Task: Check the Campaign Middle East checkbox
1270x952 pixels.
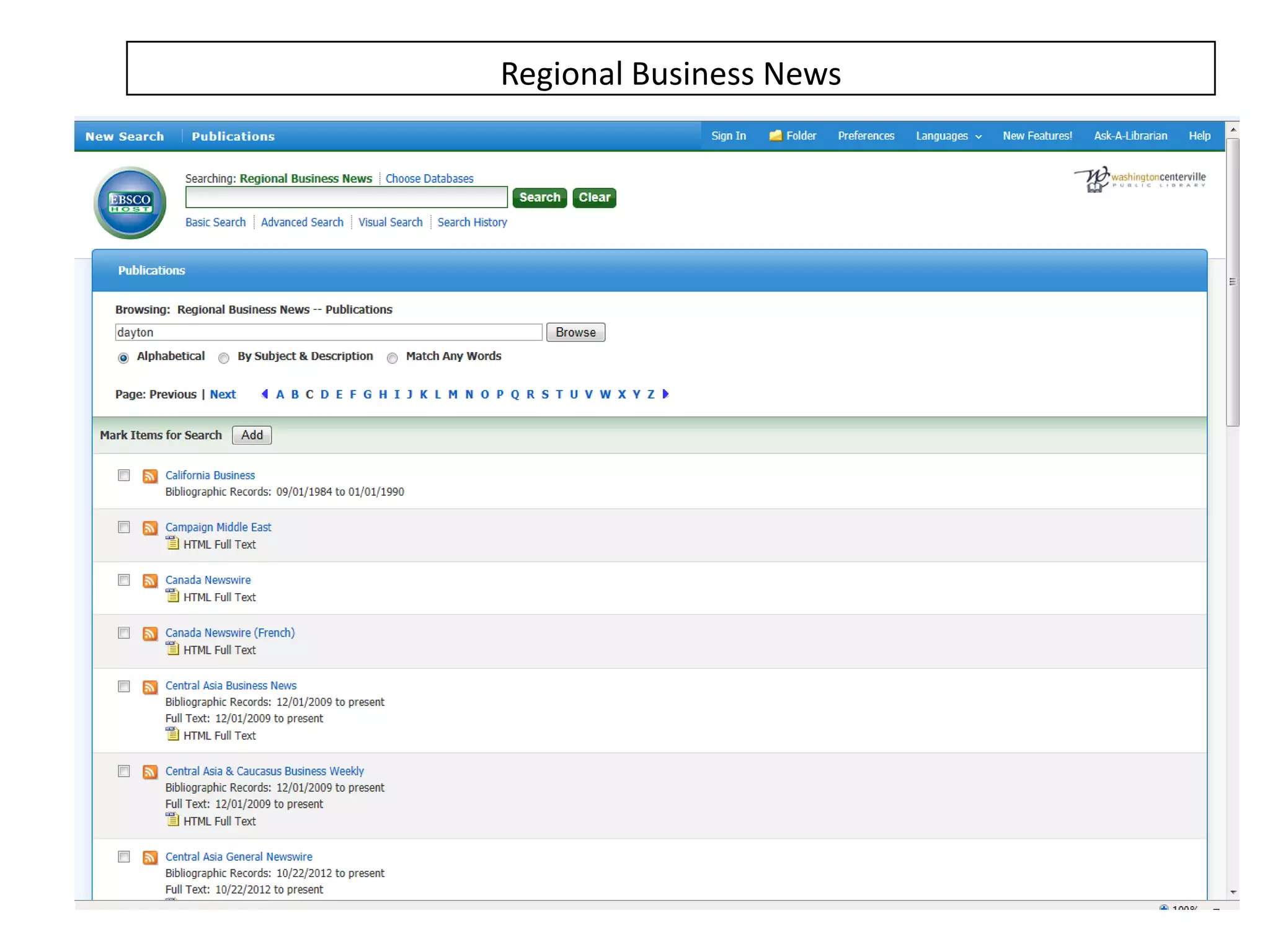Action: [124, 527]
